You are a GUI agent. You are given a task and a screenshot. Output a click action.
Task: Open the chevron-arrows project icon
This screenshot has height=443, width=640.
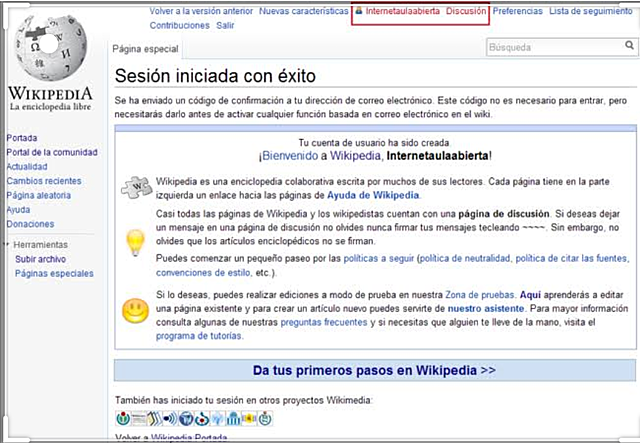point(155,419)
